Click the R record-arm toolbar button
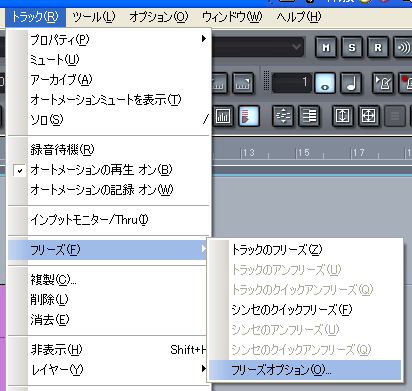Screen dimensions: 412x391 (378, 48)
